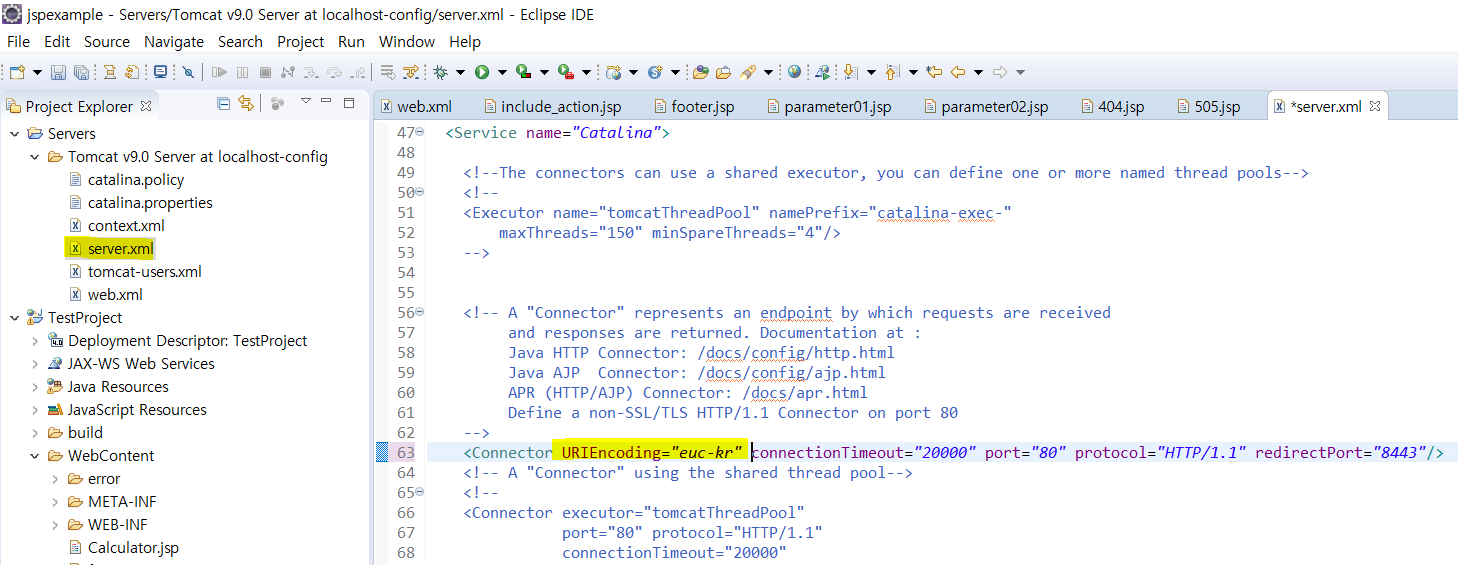Close the *server.xml editor tab
The height and width of the screenshot is (565, 1458).
click(x=1375, y=105)
